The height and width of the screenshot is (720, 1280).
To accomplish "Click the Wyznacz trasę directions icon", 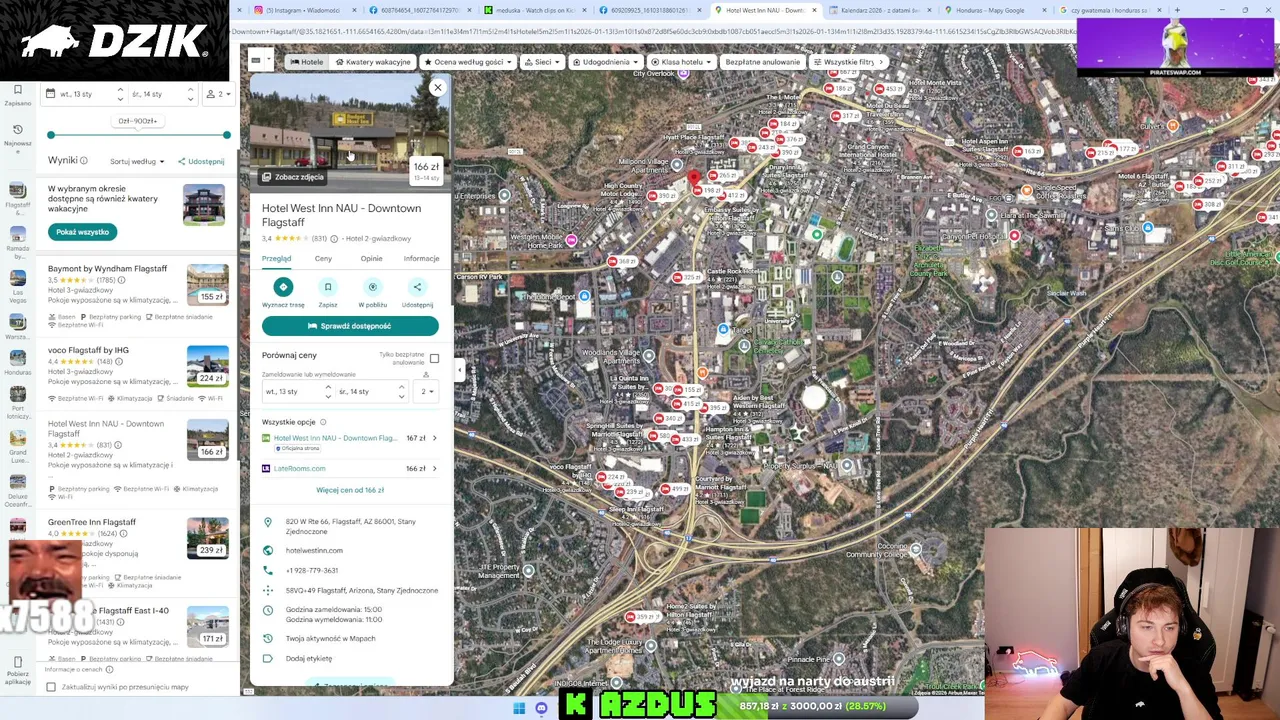I will tap(283, 287).
